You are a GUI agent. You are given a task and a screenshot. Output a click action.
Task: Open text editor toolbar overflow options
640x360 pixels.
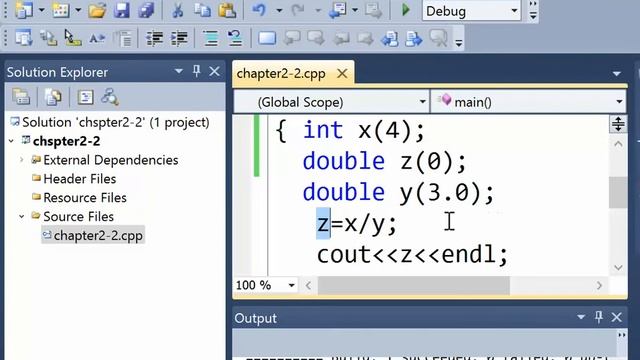click(x=459, y=42)
